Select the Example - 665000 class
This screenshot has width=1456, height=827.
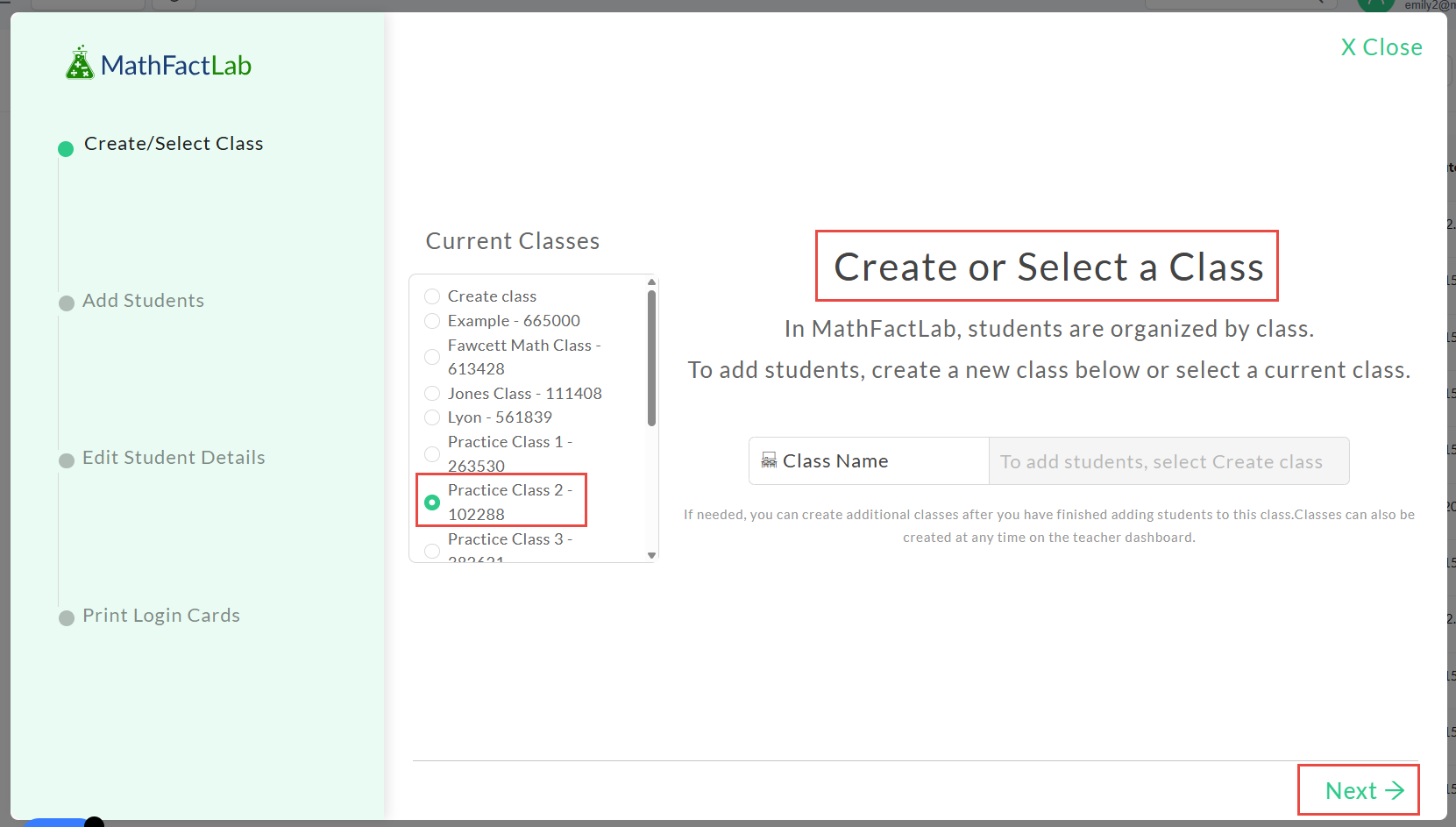[432, 321]
